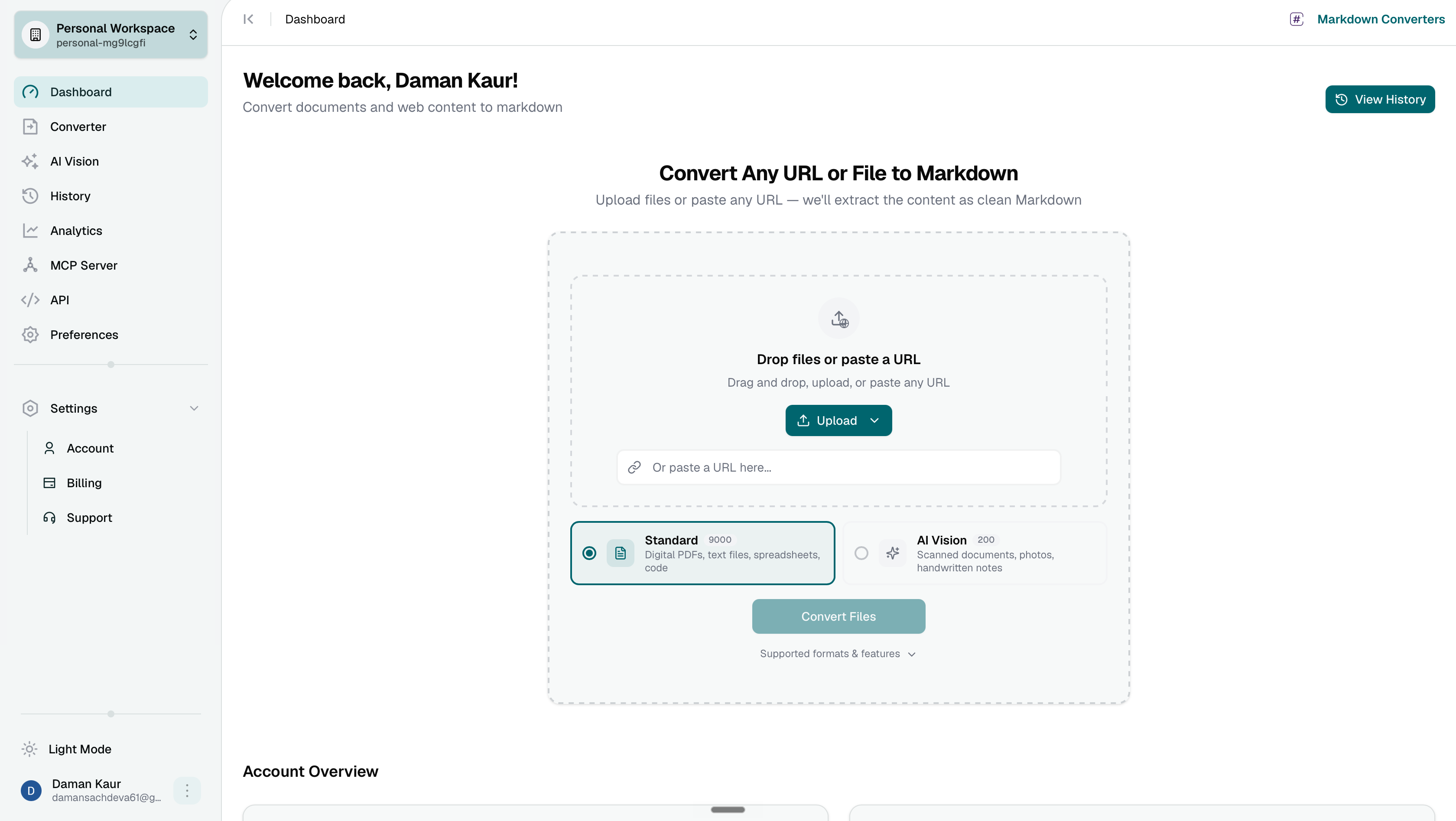Image resolution: width=1456 pixels, height=821 pixels.
Task: Click the MCP Server network icon
Action: [30, 265]
